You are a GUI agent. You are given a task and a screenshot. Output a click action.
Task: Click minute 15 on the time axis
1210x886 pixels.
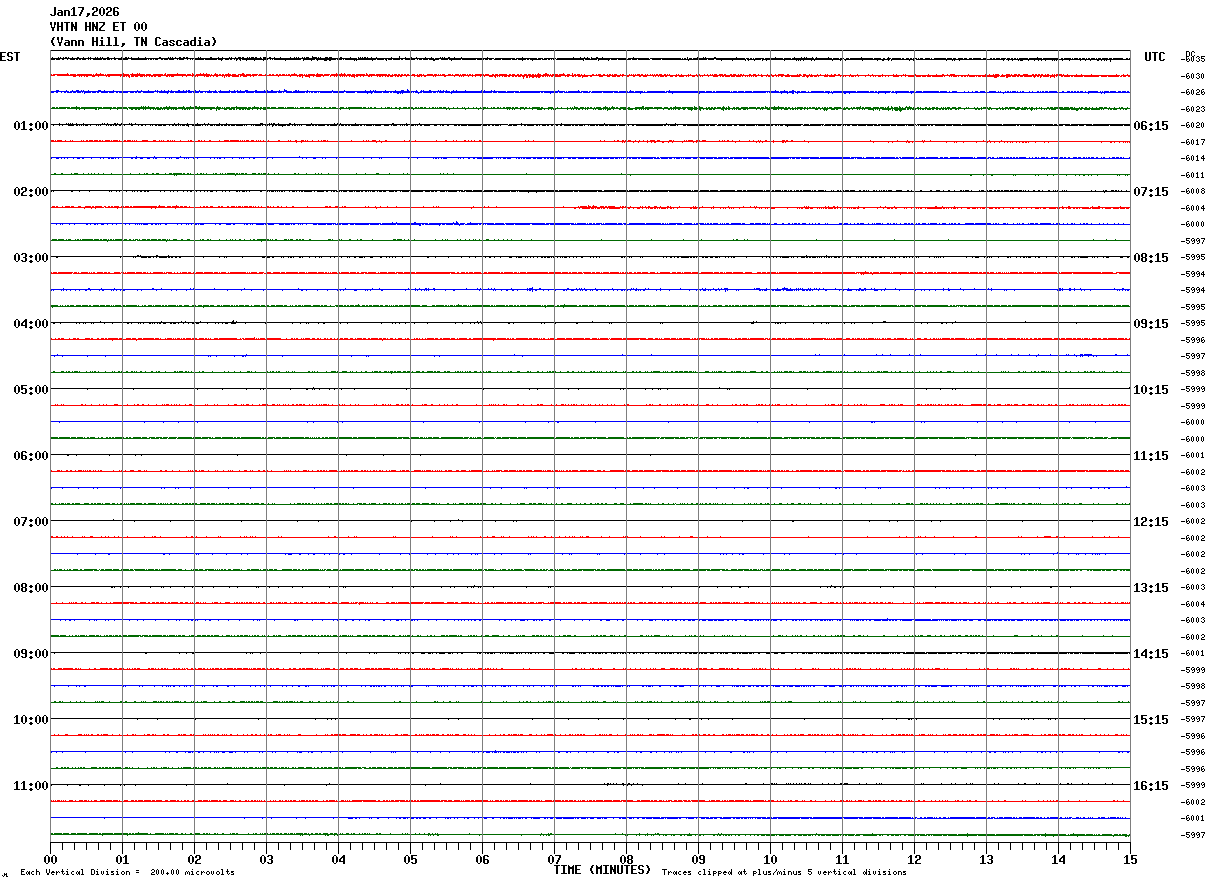(1130, 859)
